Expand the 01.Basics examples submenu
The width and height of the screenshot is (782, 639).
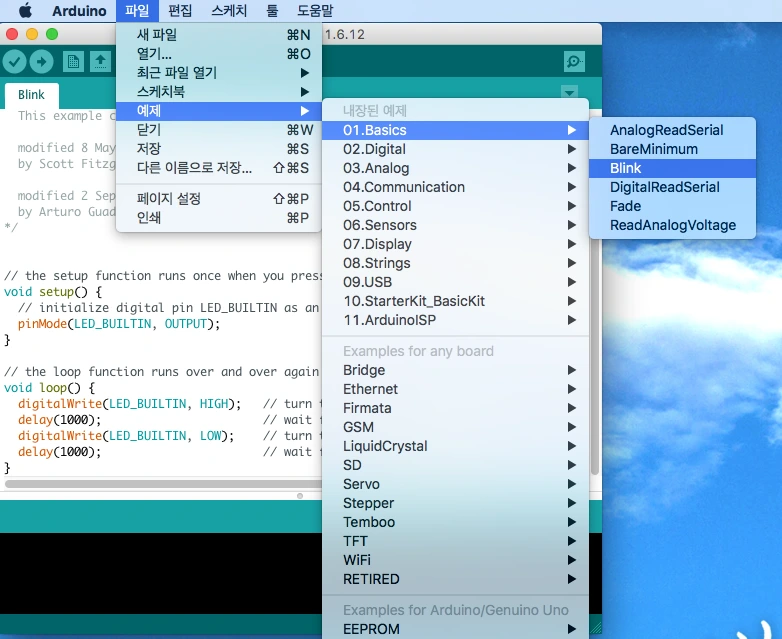click(456, 130)
